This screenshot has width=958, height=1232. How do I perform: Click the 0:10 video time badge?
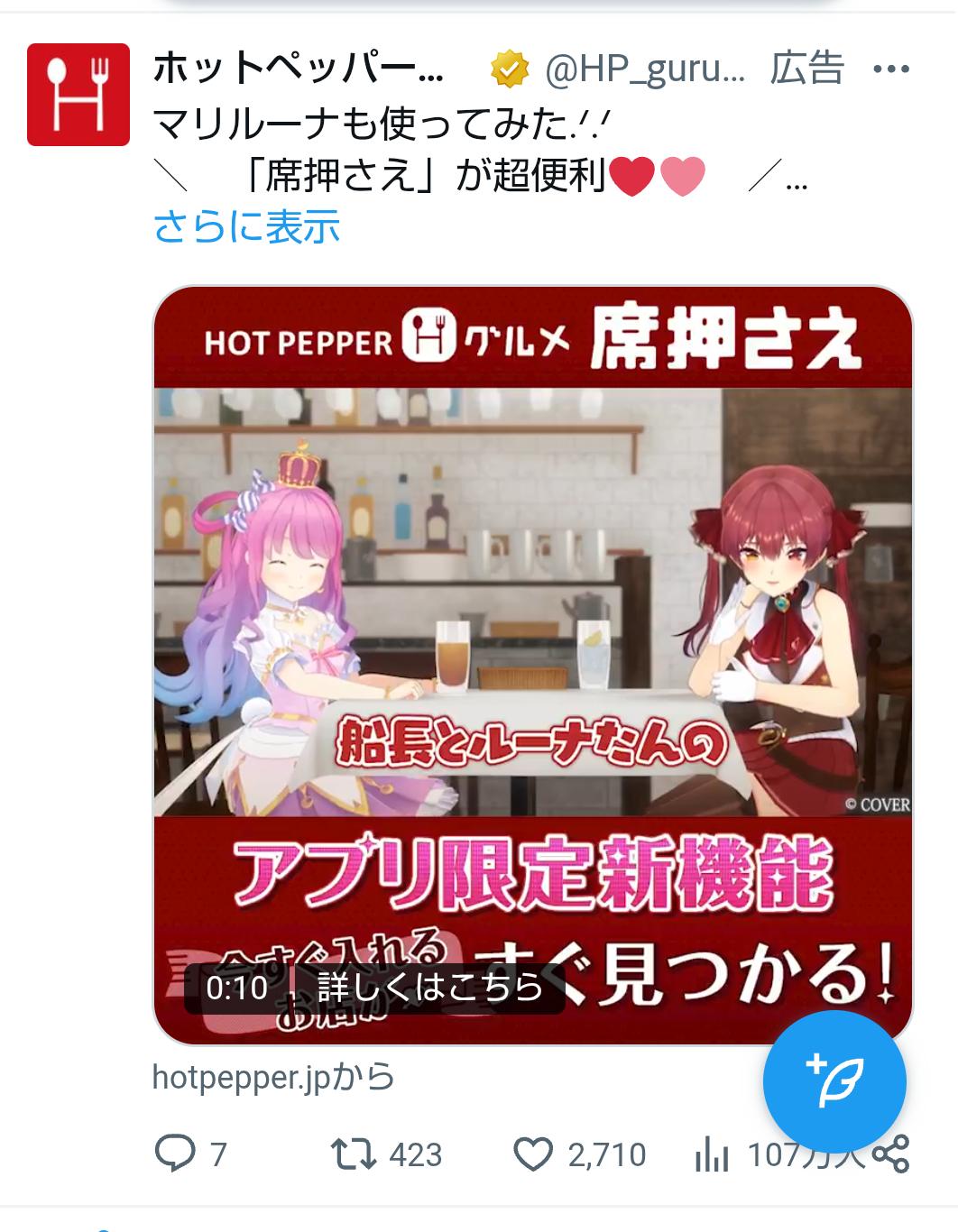[237, 988]
